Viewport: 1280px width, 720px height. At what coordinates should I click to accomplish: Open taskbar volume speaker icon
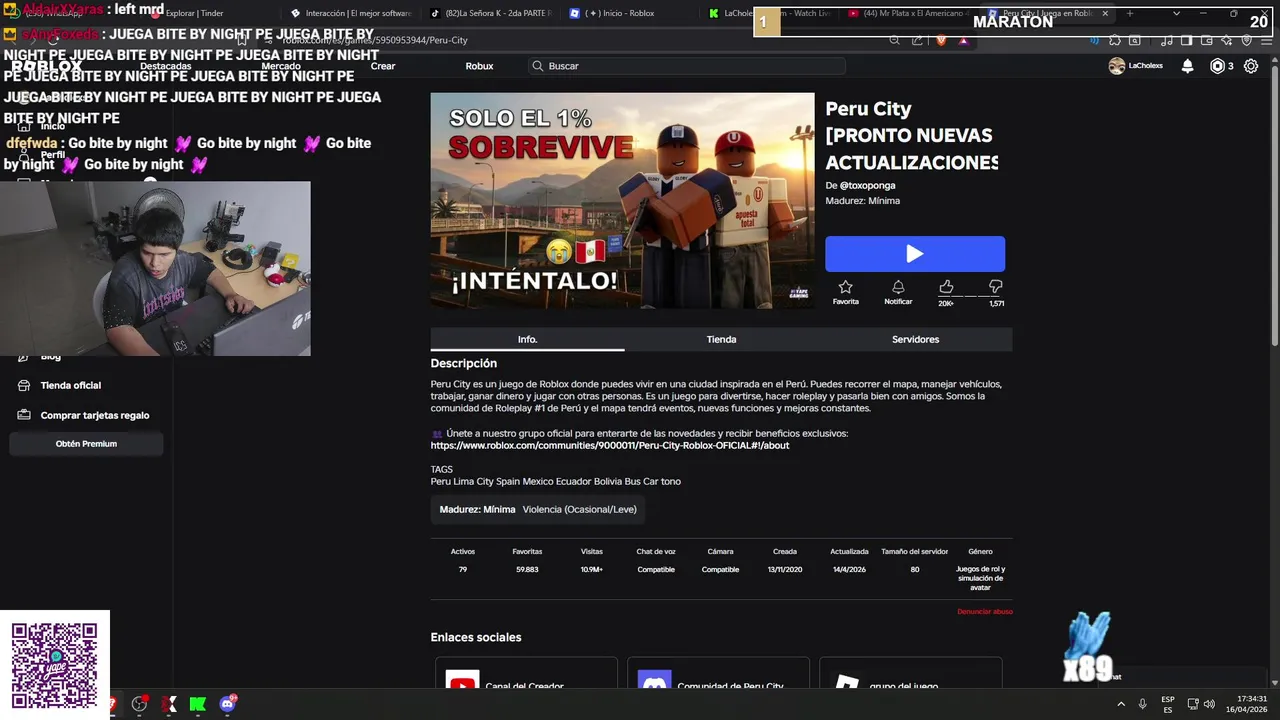click(1209, 704)
